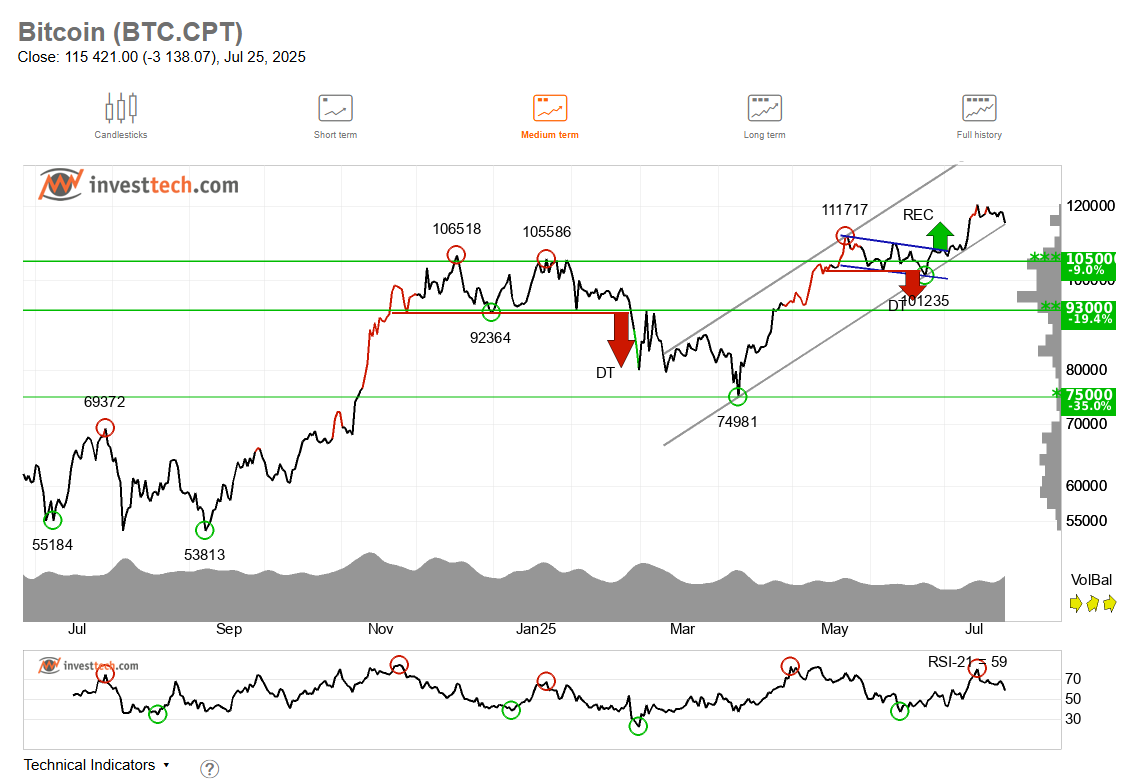Viewport: 1143px width, 783px height.
Task: Click the Short term label
Action: pyautogui.click(x=335, y=135)
